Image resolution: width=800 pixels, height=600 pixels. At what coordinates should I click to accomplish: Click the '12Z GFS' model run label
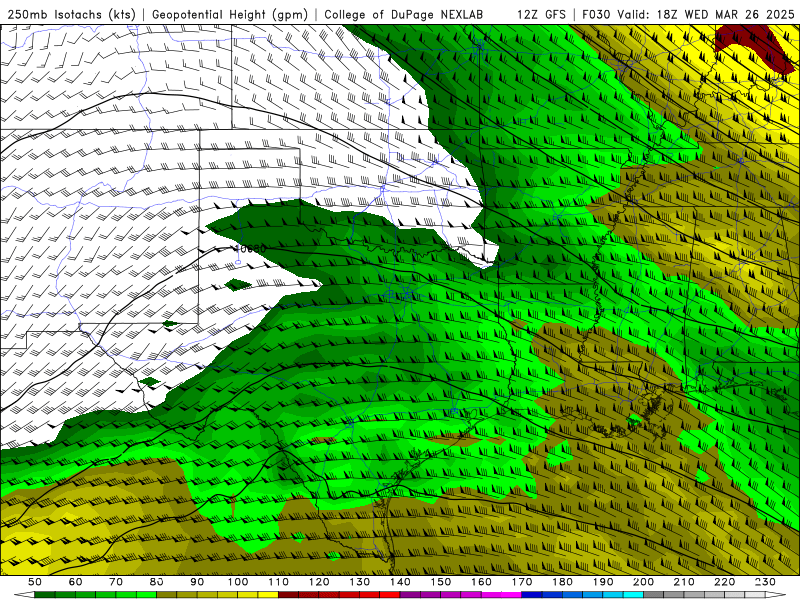[x=542, y=15]
